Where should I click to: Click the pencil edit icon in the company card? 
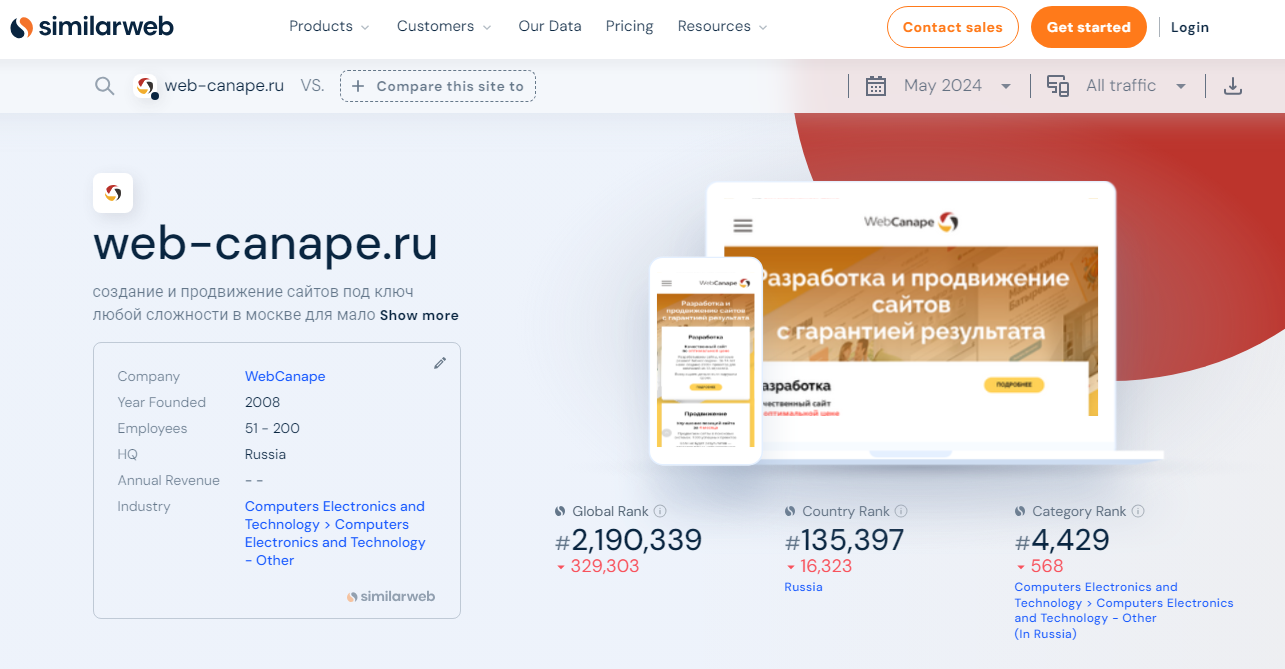click(440, 363)
